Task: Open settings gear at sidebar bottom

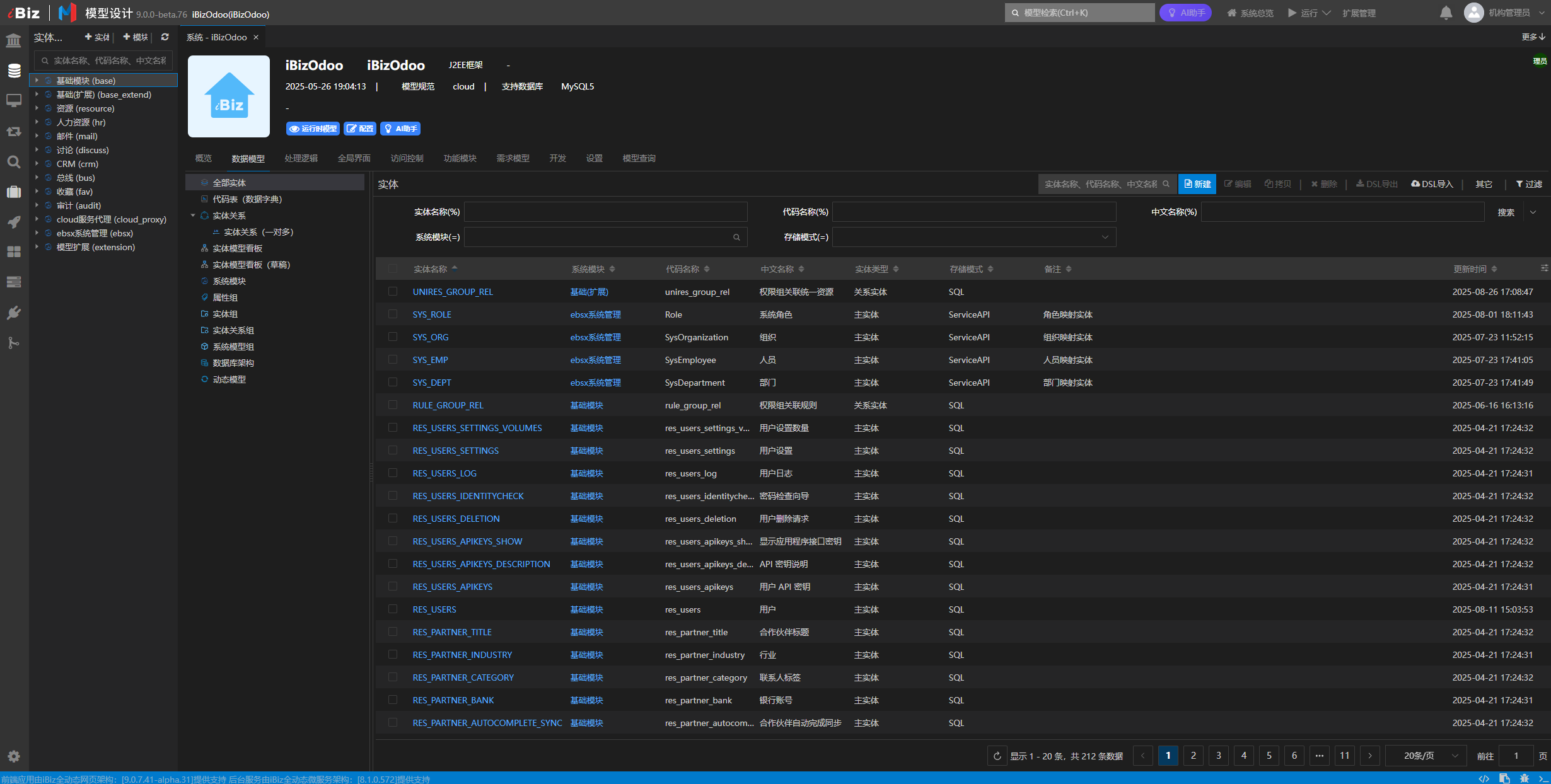Action: tap(14, 756)
